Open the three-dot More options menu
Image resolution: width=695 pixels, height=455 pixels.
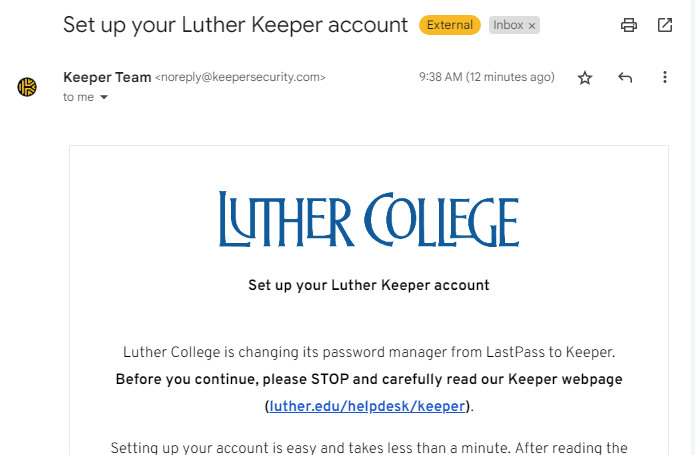[664, 77]
